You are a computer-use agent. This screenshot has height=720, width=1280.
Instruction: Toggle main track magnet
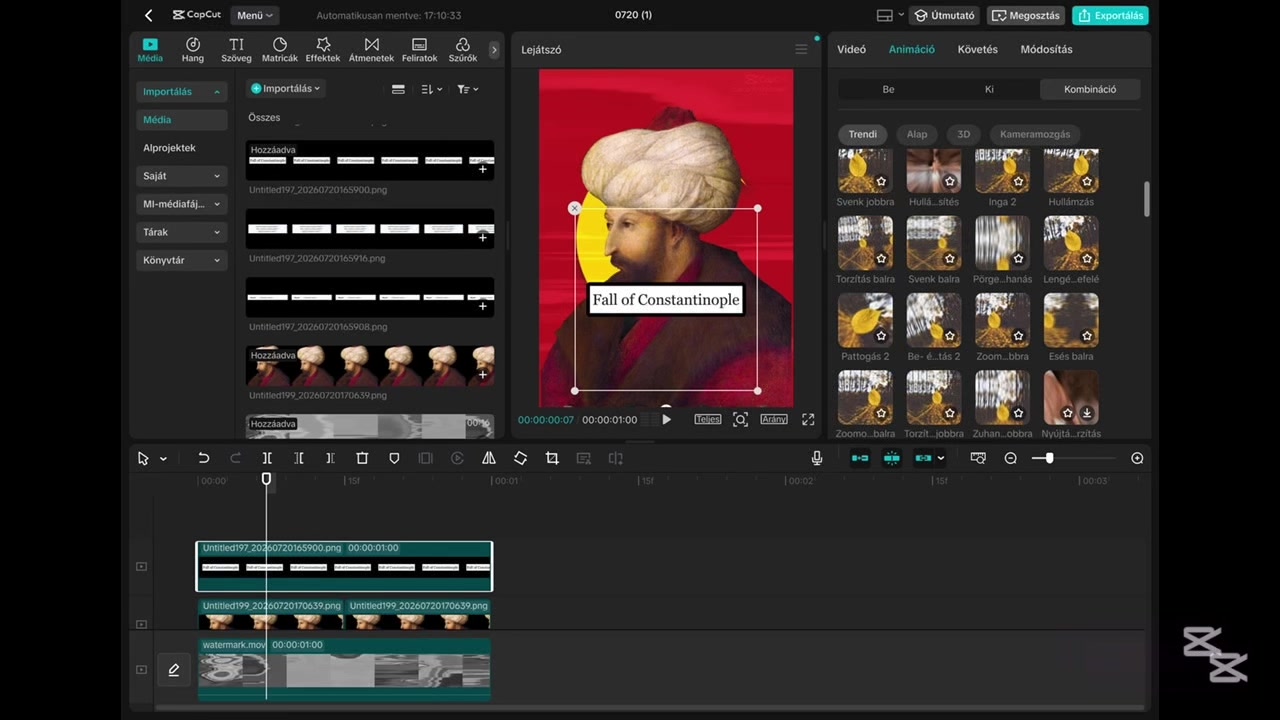[860, 458]
